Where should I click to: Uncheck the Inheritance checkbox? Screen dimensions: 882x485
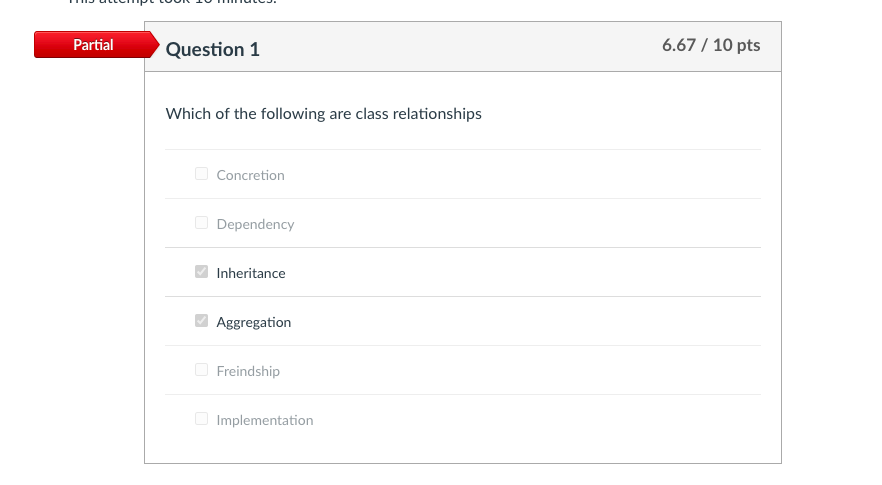click(x=202, y=272)
